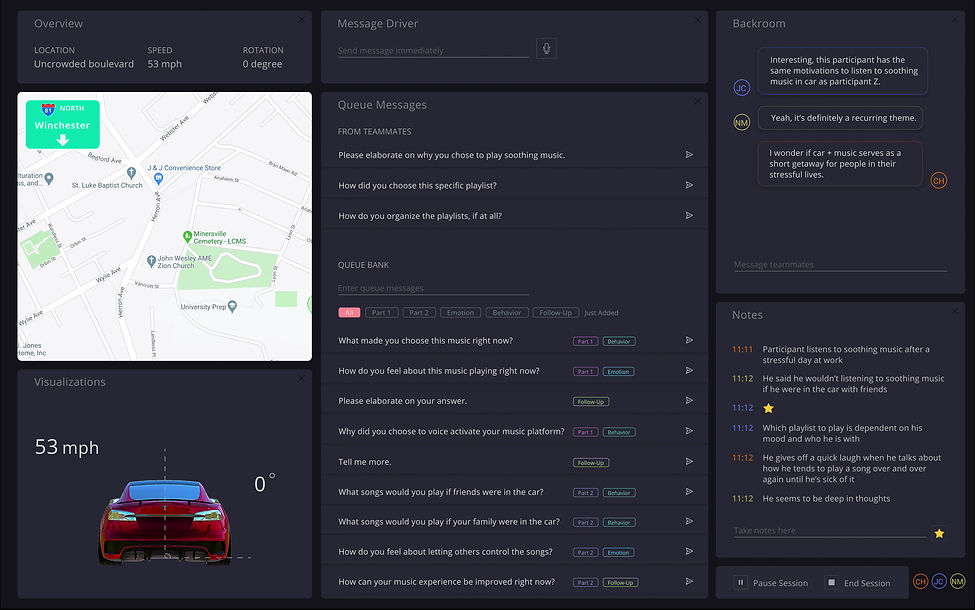The height and width of the screenshot is (610, 975).
Task: Click the red car visualization
Action: tap(165, 521)
